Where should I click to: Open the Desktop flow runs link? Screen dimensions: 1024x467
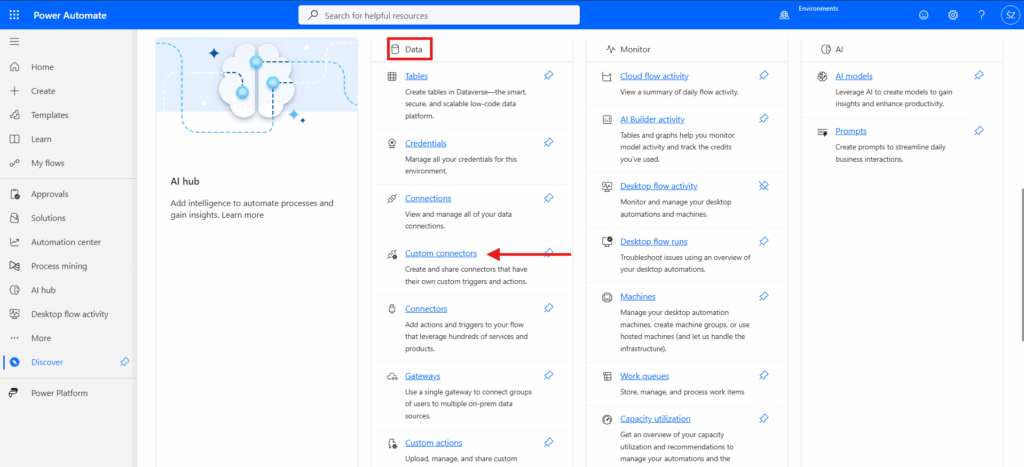tap(654, 242)
